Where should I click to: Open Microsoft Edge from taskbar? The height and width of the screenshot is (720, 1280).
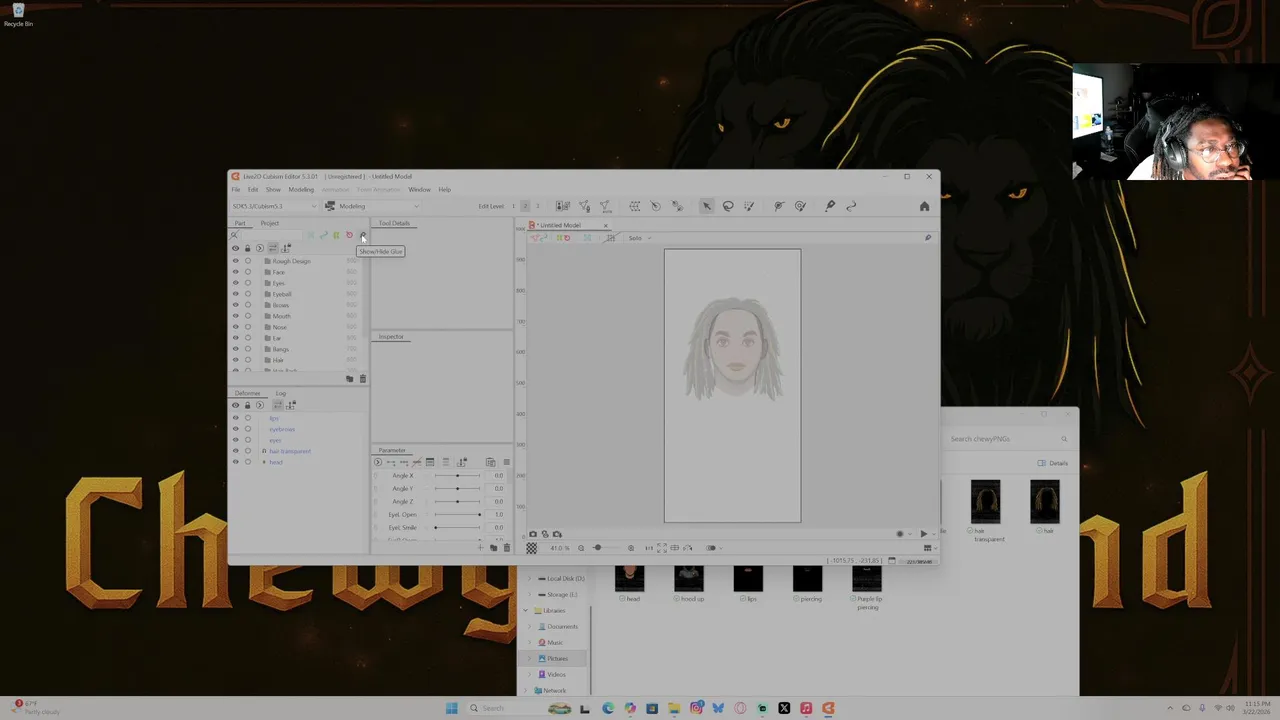click(x=608, y=708)
